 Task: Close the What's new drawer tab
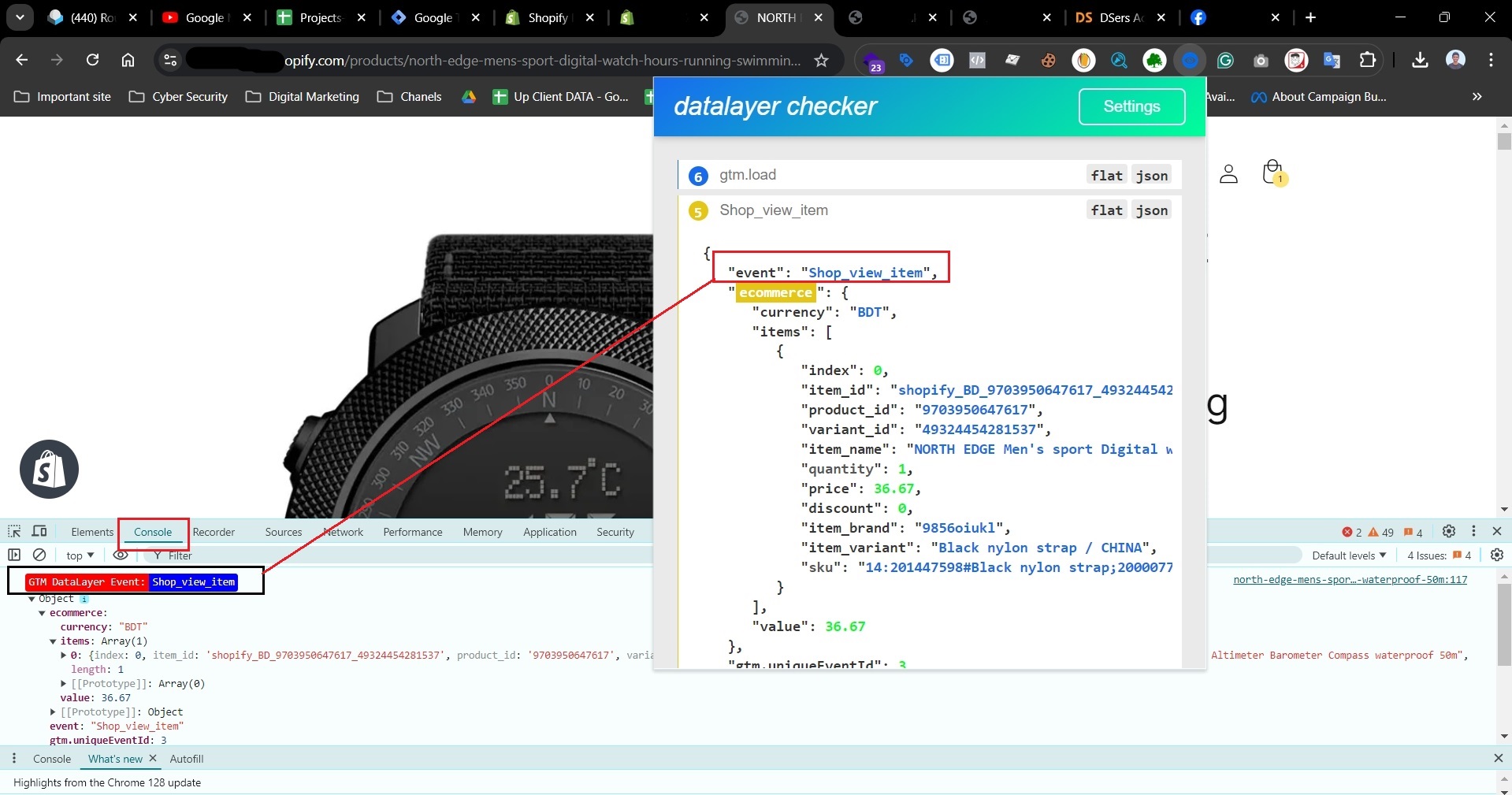153,758
